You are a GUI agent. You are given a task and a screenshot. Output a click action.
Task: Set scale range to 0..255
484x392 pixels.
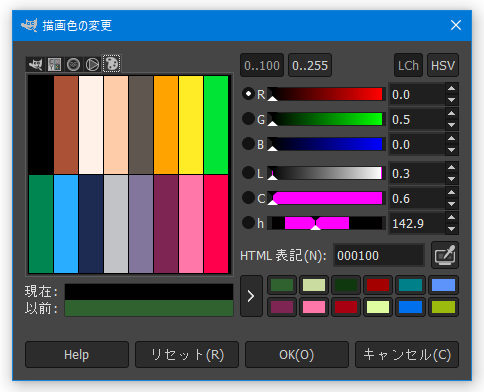310,65
